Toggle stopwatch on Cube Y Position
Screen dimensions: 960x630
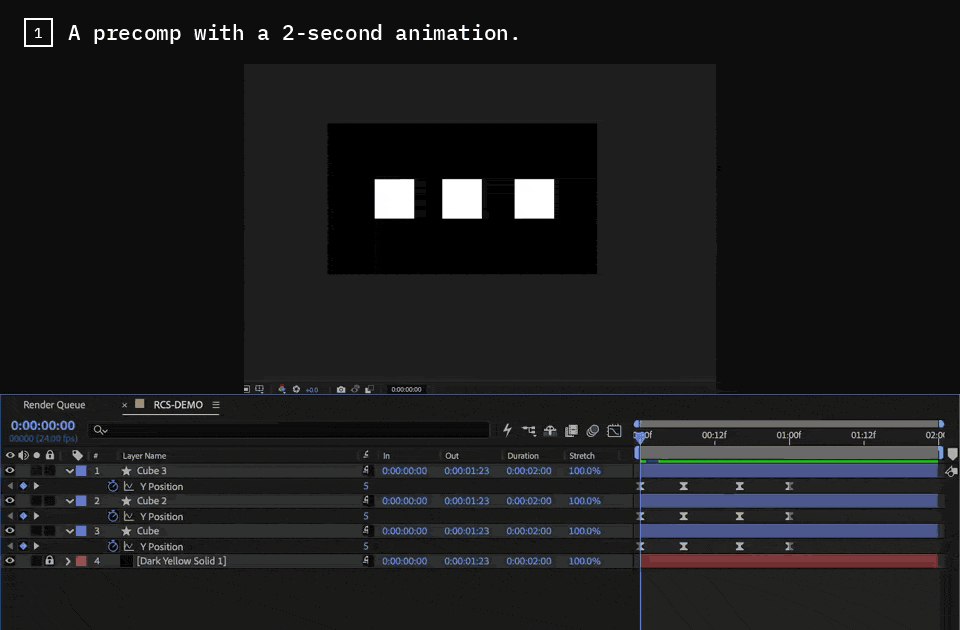coord(113,546)
